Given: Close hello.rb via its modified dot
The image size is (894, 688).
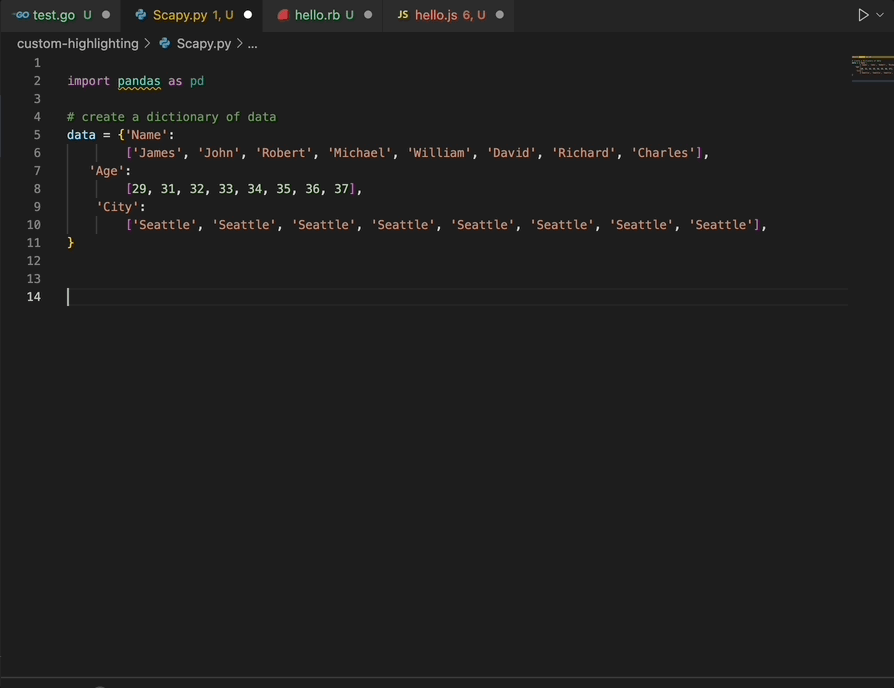Looking at the screenshot, I should pyautogui.click(x=367, y=15).
